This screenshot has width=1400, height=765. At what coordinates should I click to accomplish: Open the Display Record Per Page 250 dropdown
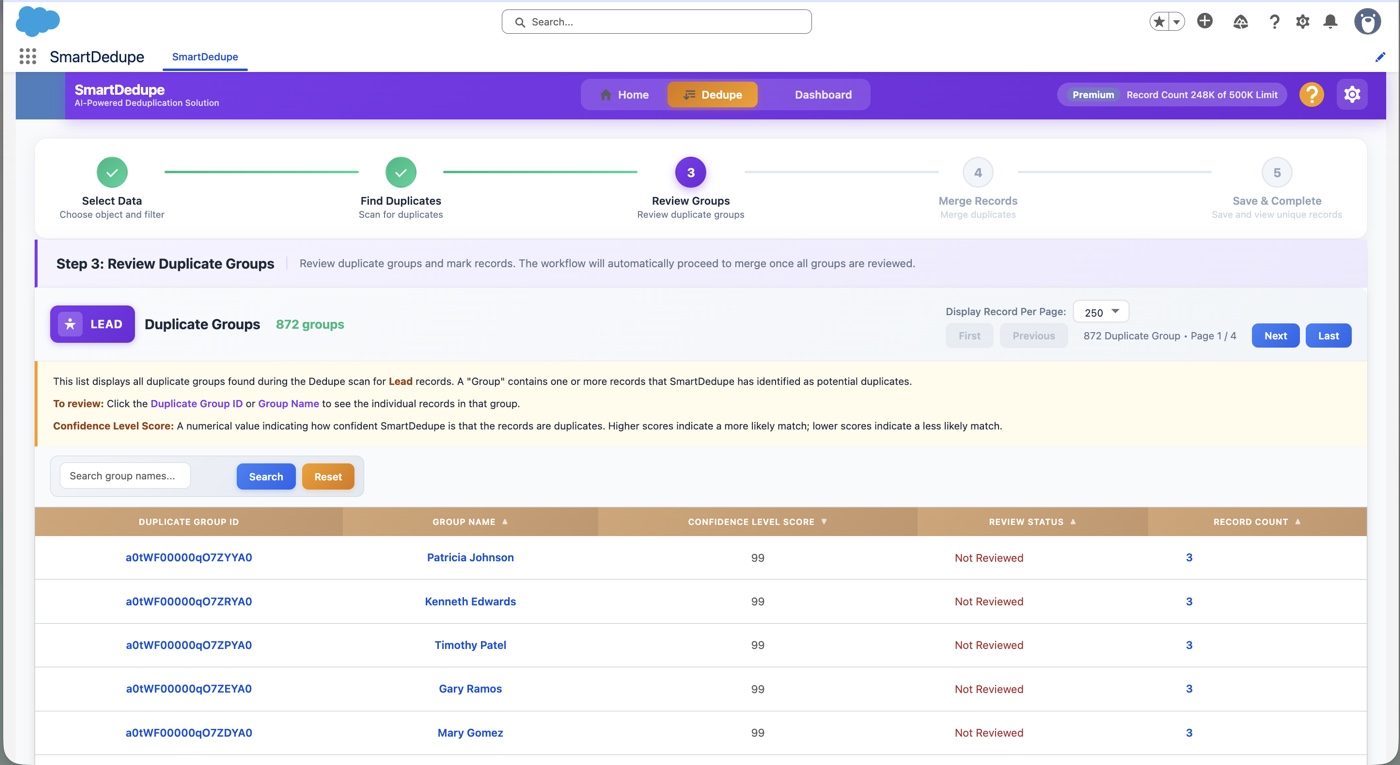pos(1100,311)
